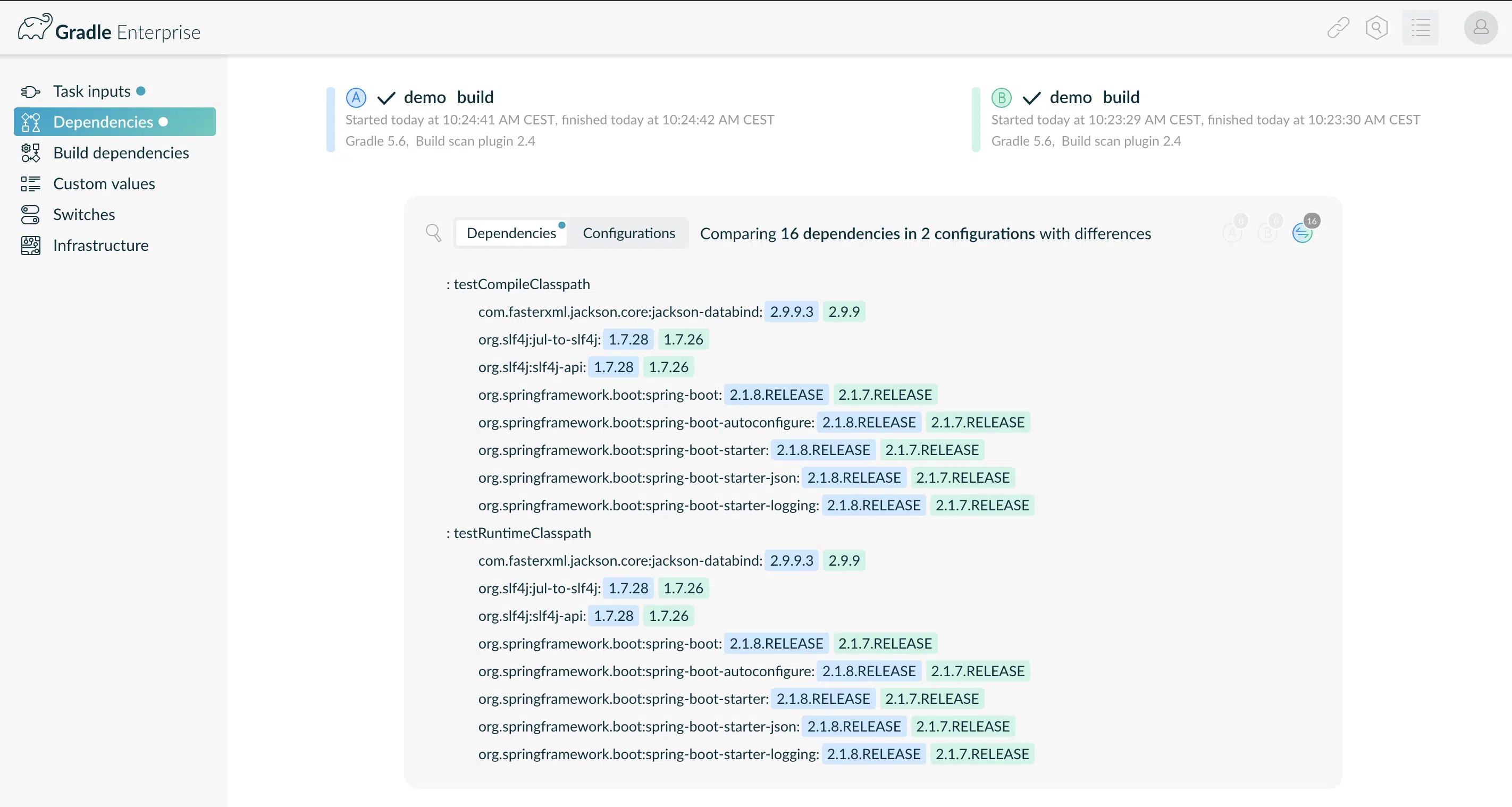Select org.springframework.boot:spring-boot row under testCompileClasspath
The image size is (1512, 807).
707,394
